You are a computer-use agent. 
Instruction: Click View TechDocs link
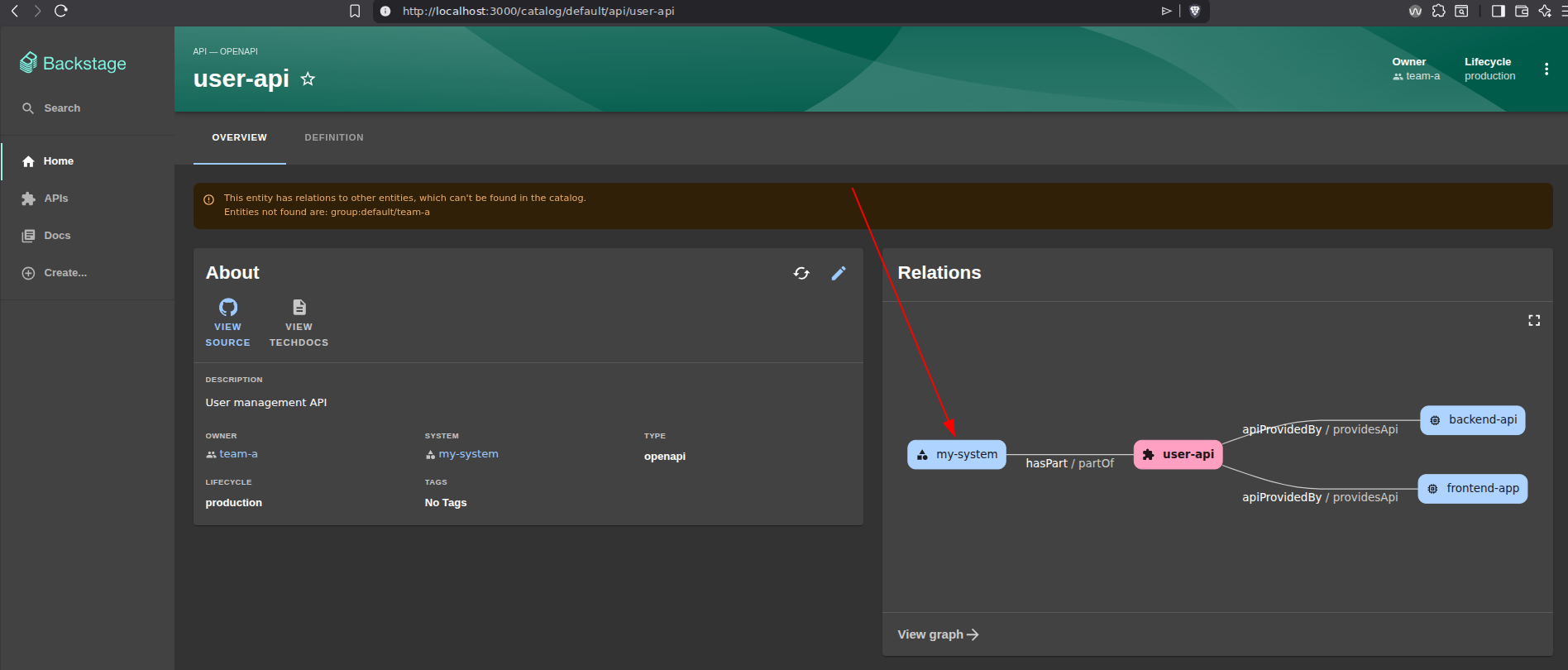[x=299, y=323]
